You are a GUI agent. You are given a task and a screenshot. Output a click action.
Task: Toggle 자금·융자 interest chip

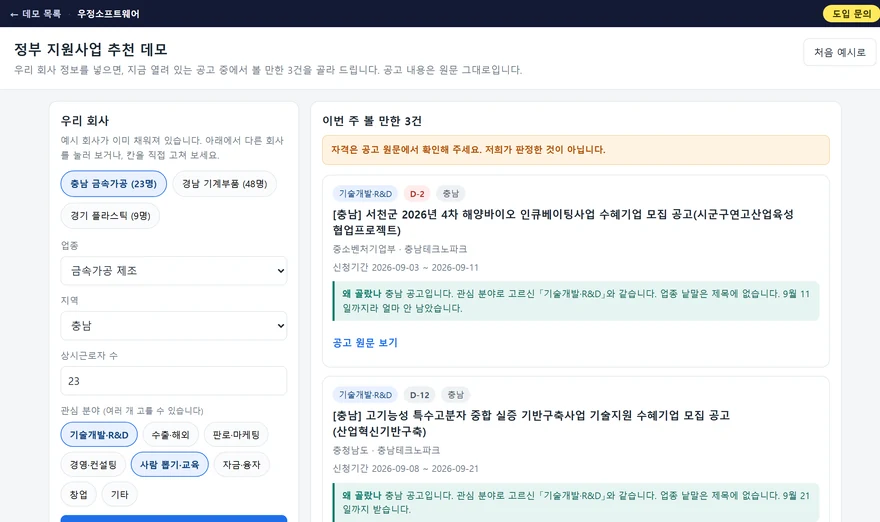(x=241, y=464)
